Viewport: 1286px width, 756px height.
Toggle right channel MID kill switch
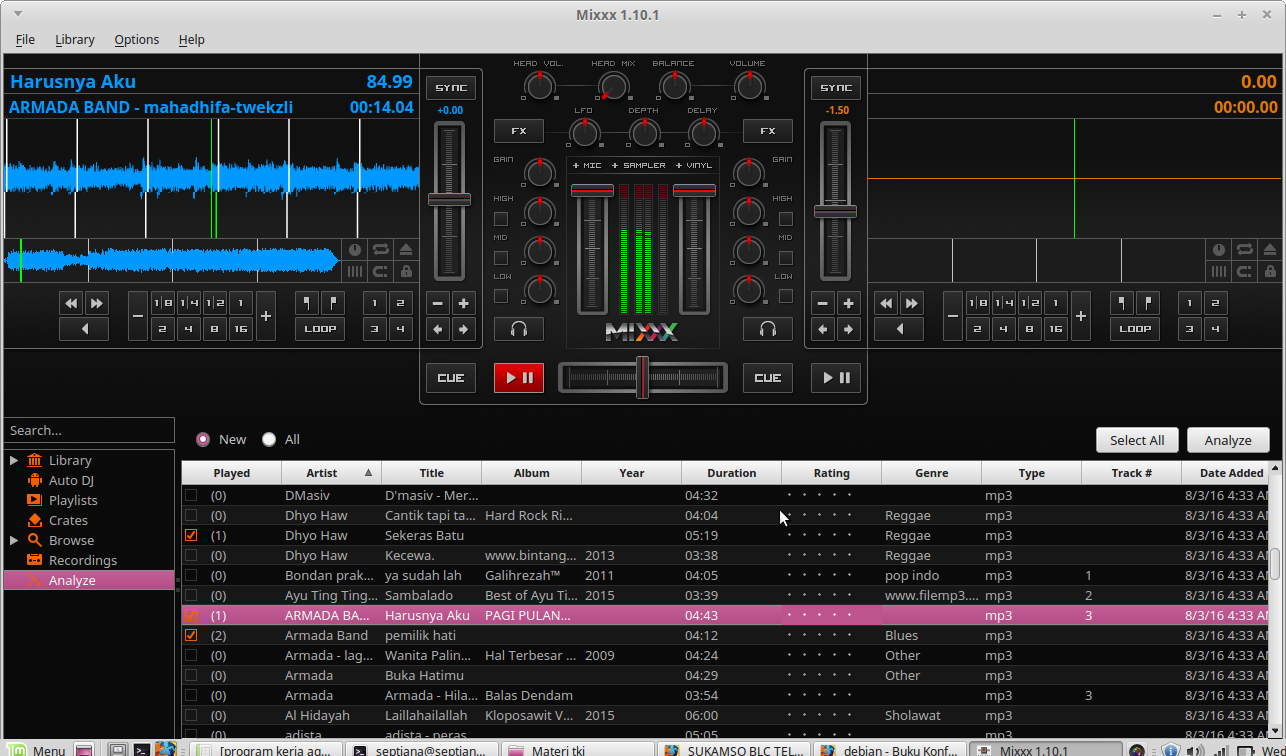[x=786, y=258]
